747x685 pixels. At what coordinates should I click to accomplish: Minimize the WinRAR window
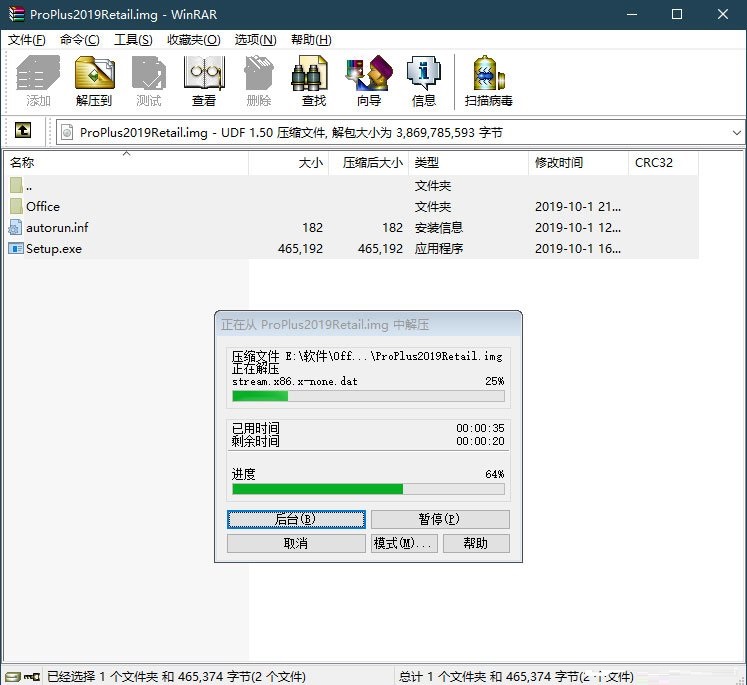point(632,14)
